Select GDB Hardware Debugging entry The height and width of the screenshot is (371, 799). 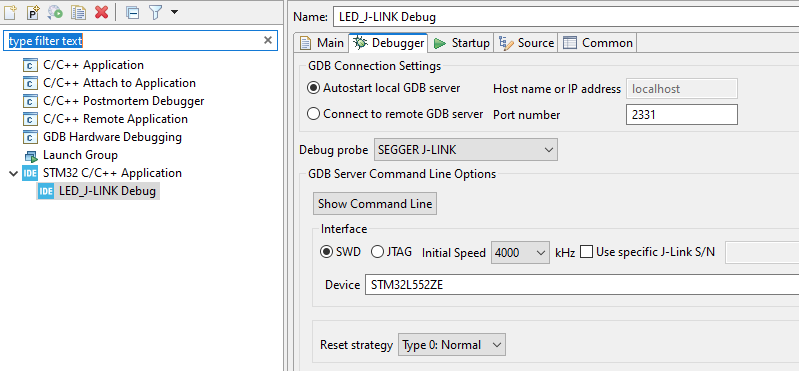(112, 137)
